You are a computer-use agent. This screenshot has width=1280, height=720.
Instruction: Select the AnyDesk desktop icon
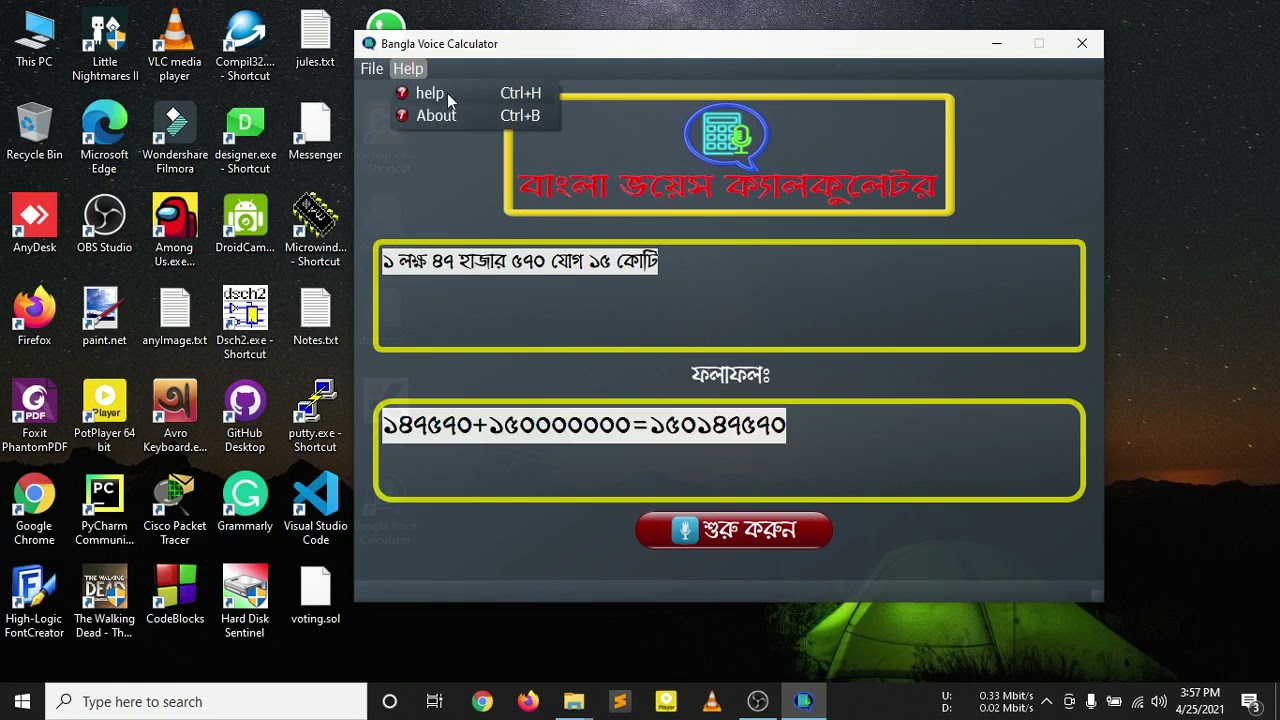(x=34, y=225)
